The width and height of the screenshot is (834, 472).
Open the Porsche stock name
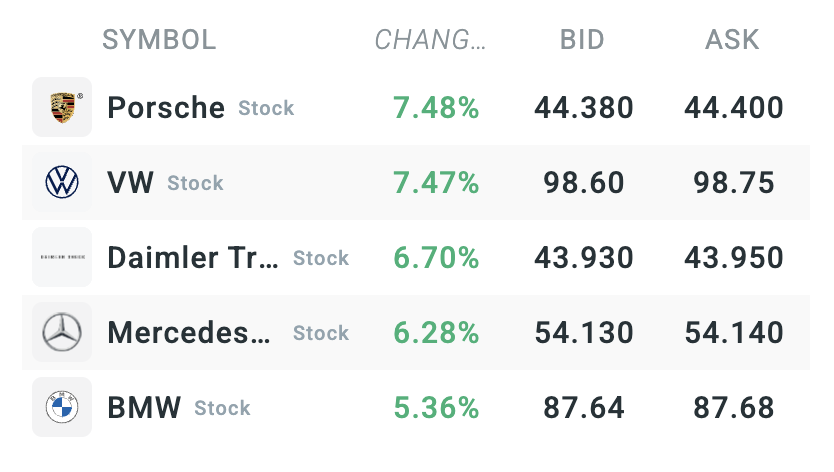(166, 107)
